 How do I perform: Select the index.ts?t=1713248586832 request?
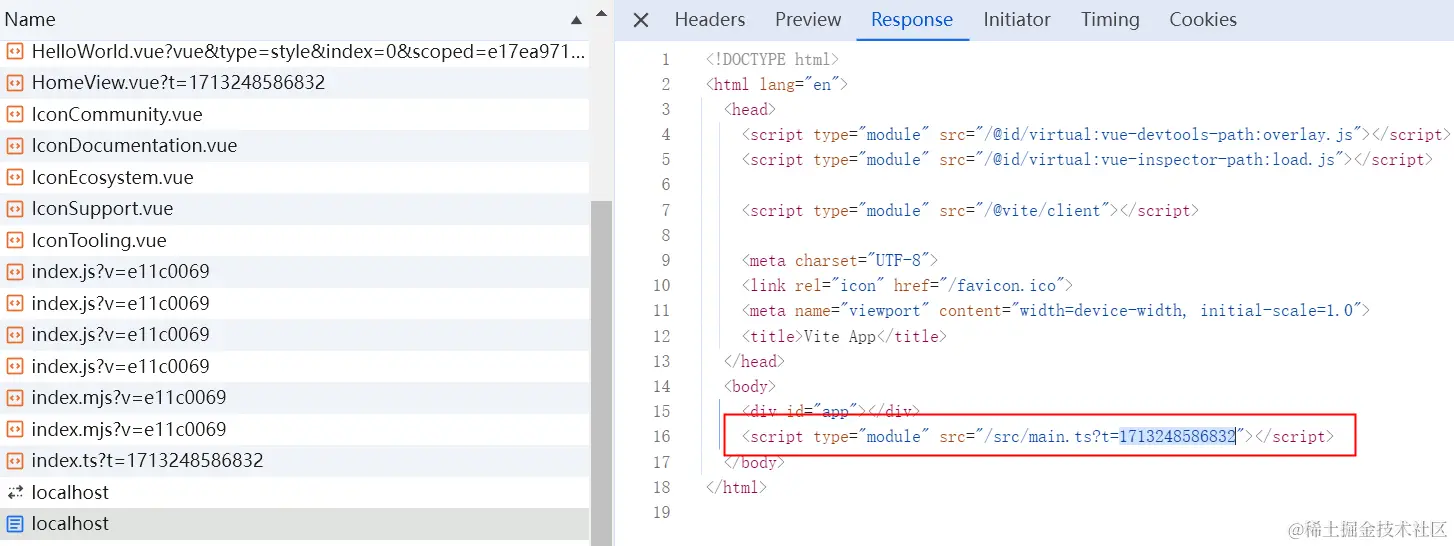click(294, 461)
